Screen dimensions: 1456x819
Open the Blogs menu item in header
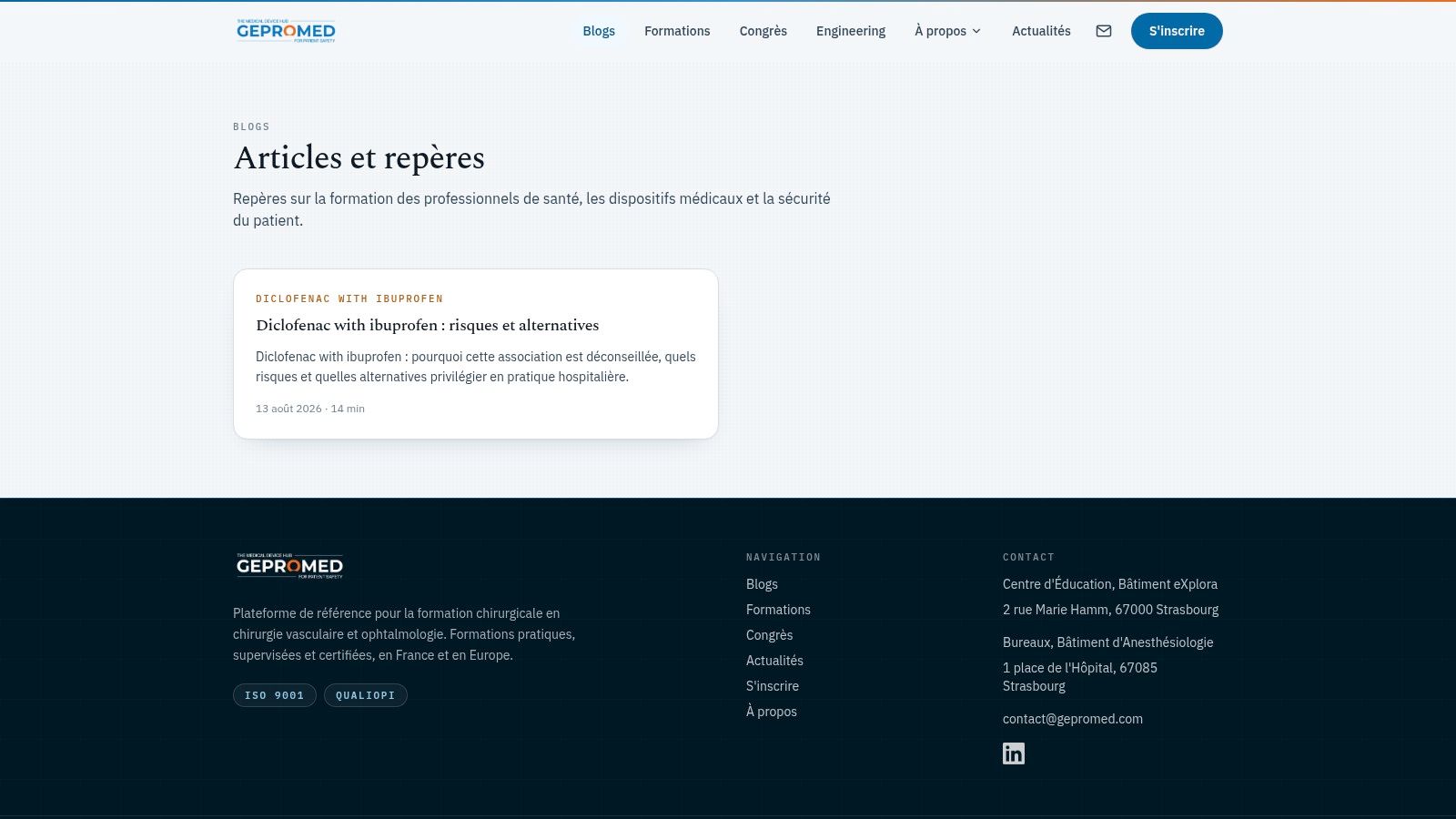point(599,31)
